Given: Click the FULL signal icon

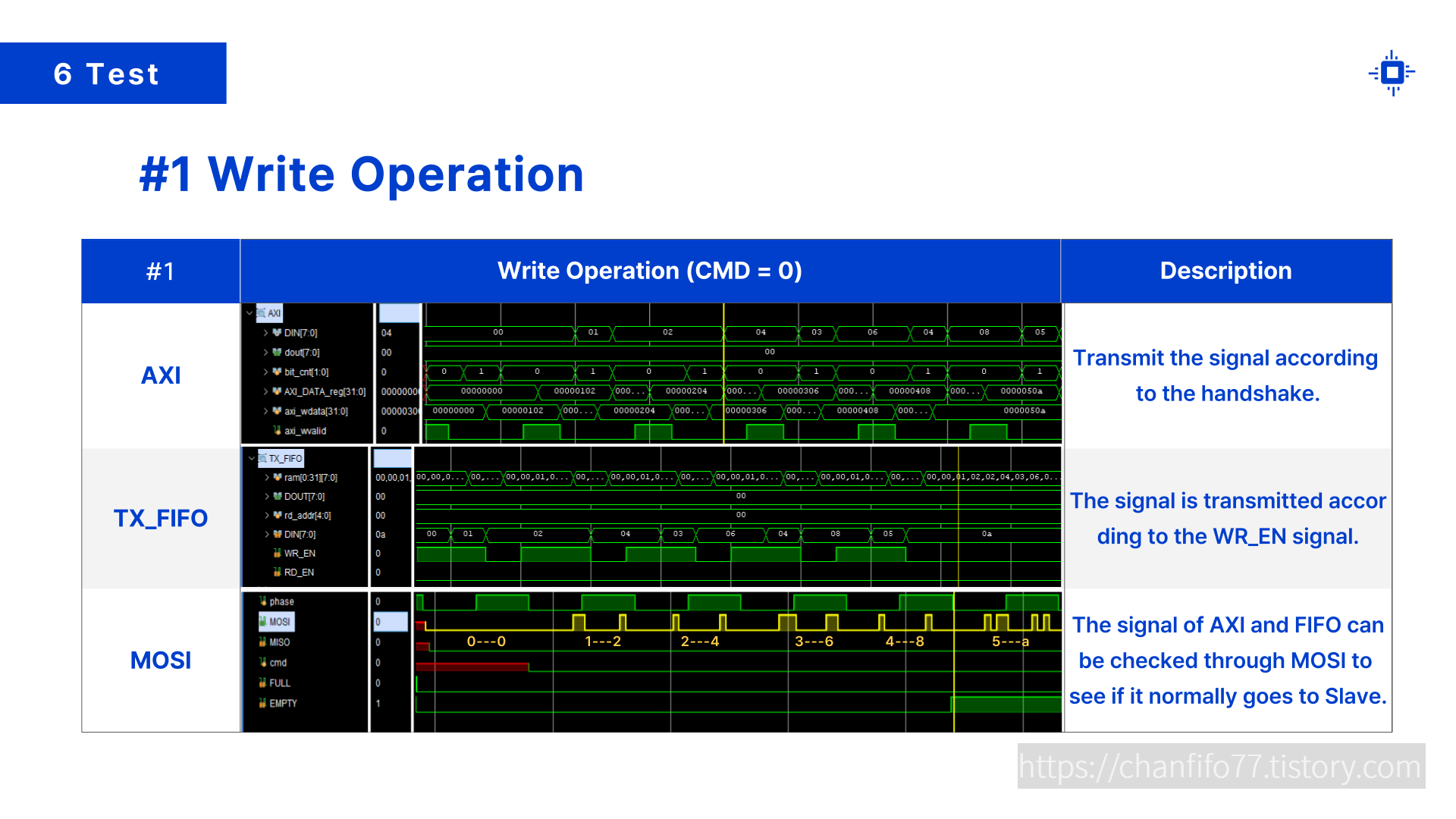Looking at the screenshot, I should coord(263,683).
